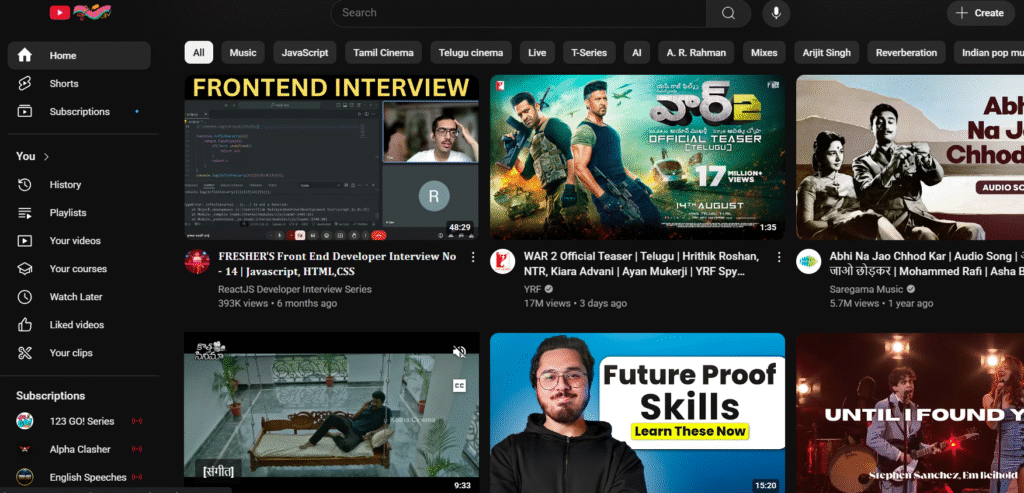Select the T-Series chip

coord(589,53)
